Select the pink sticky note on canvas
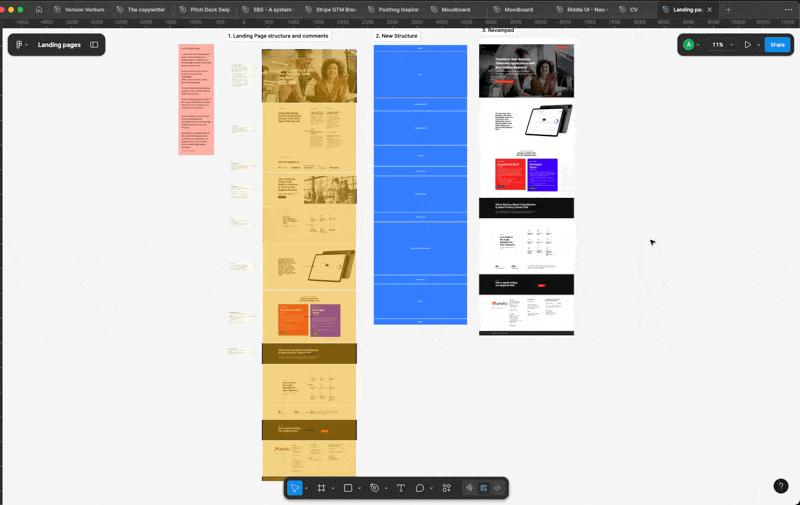 pos(196,99)
